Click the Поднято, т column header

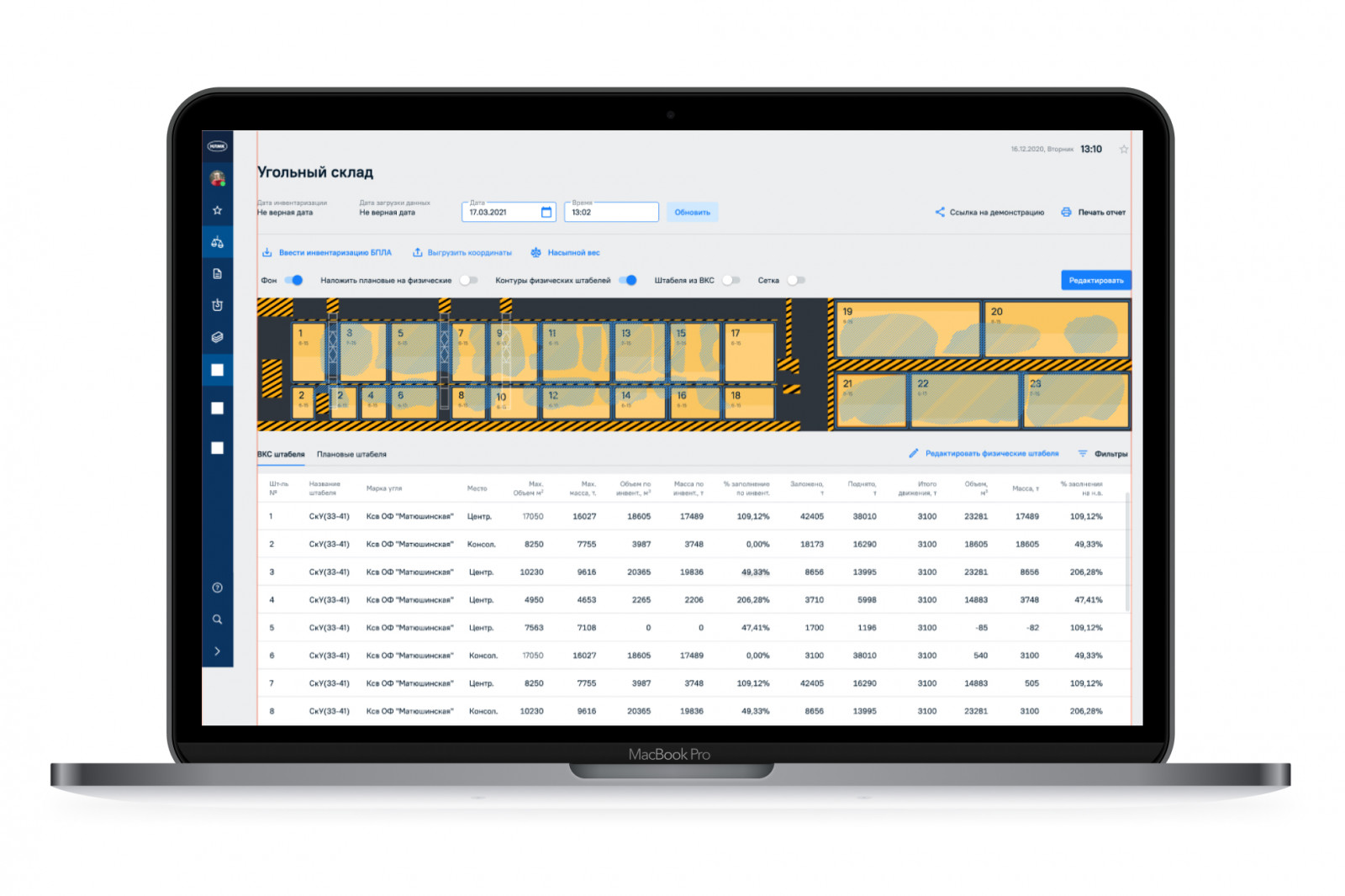(x=862, y=488)
